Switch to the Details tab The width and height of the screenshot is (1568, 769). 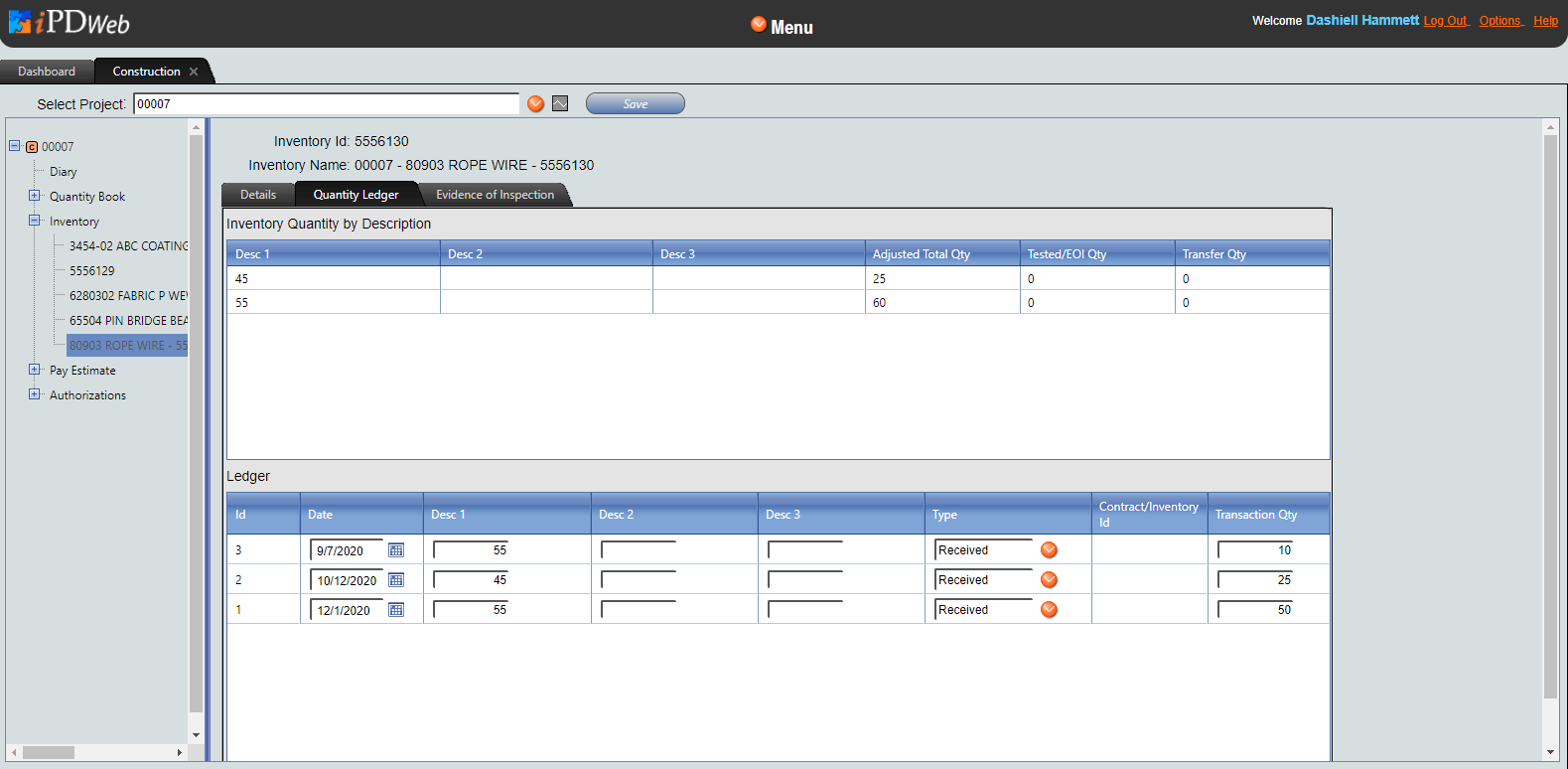258,195
